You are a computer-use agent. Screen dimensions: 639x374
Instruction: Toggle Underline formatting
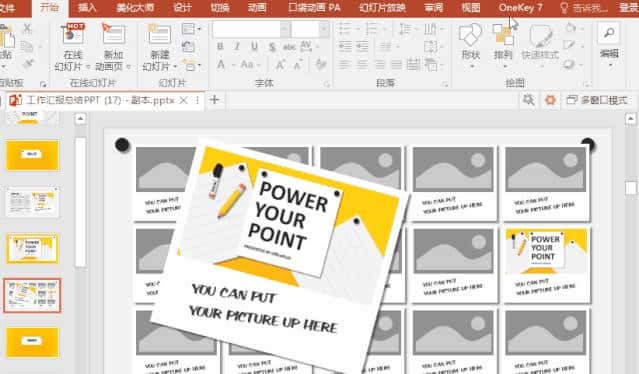click(x=254, y=46)
